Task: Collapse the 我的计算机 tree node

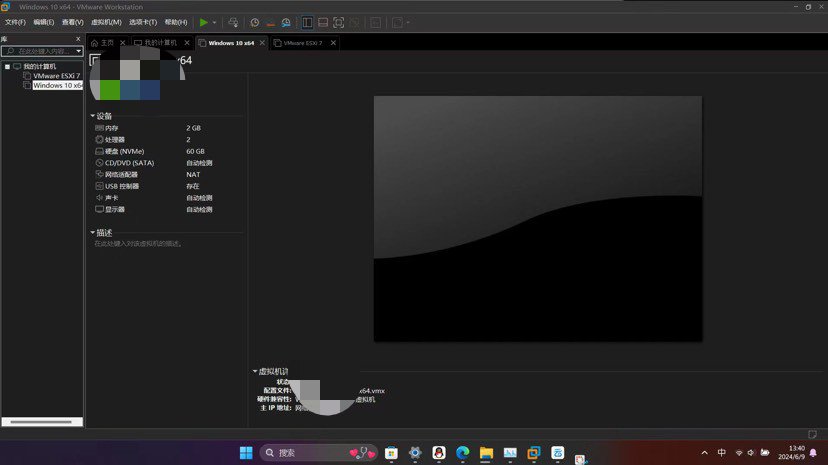Action: click(7, 67)
